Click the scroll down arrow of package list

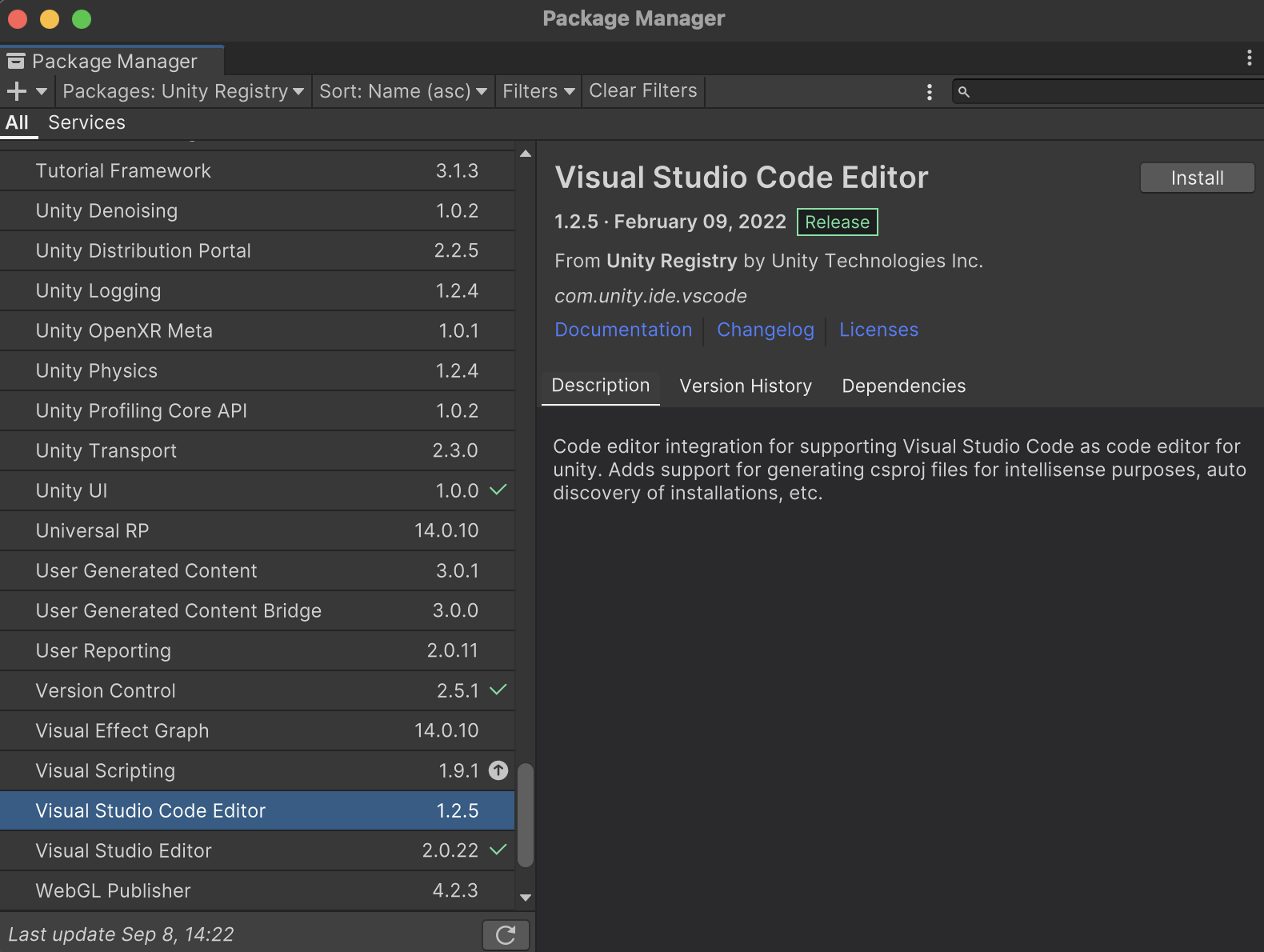point(526,898)
